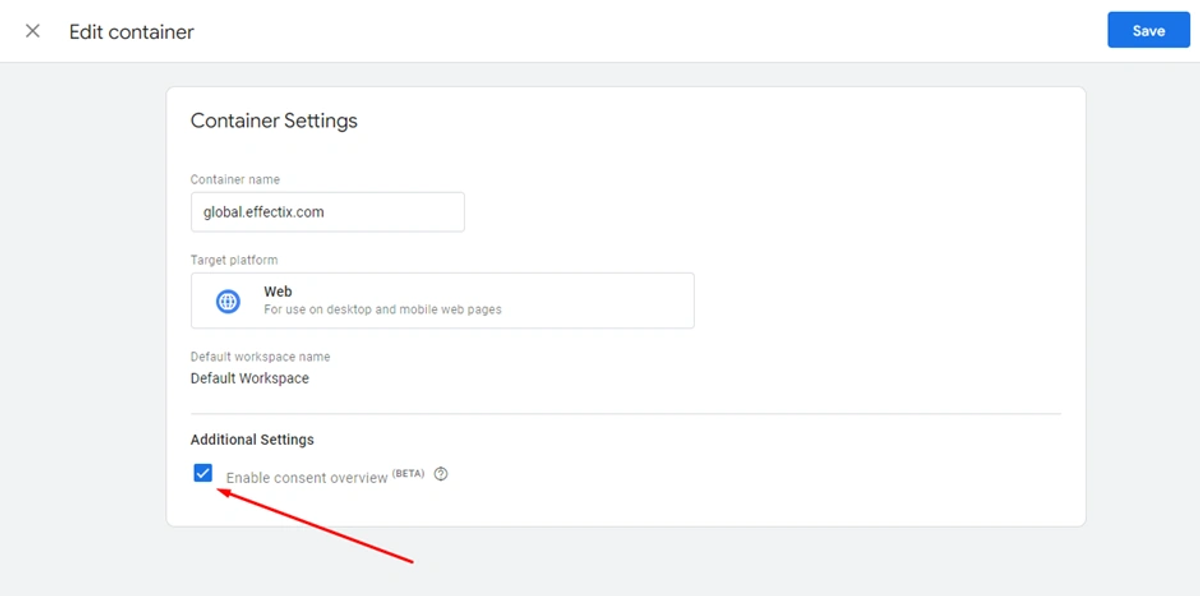Close the Edit container panel
1200x596 pixels.
(33, 31)
